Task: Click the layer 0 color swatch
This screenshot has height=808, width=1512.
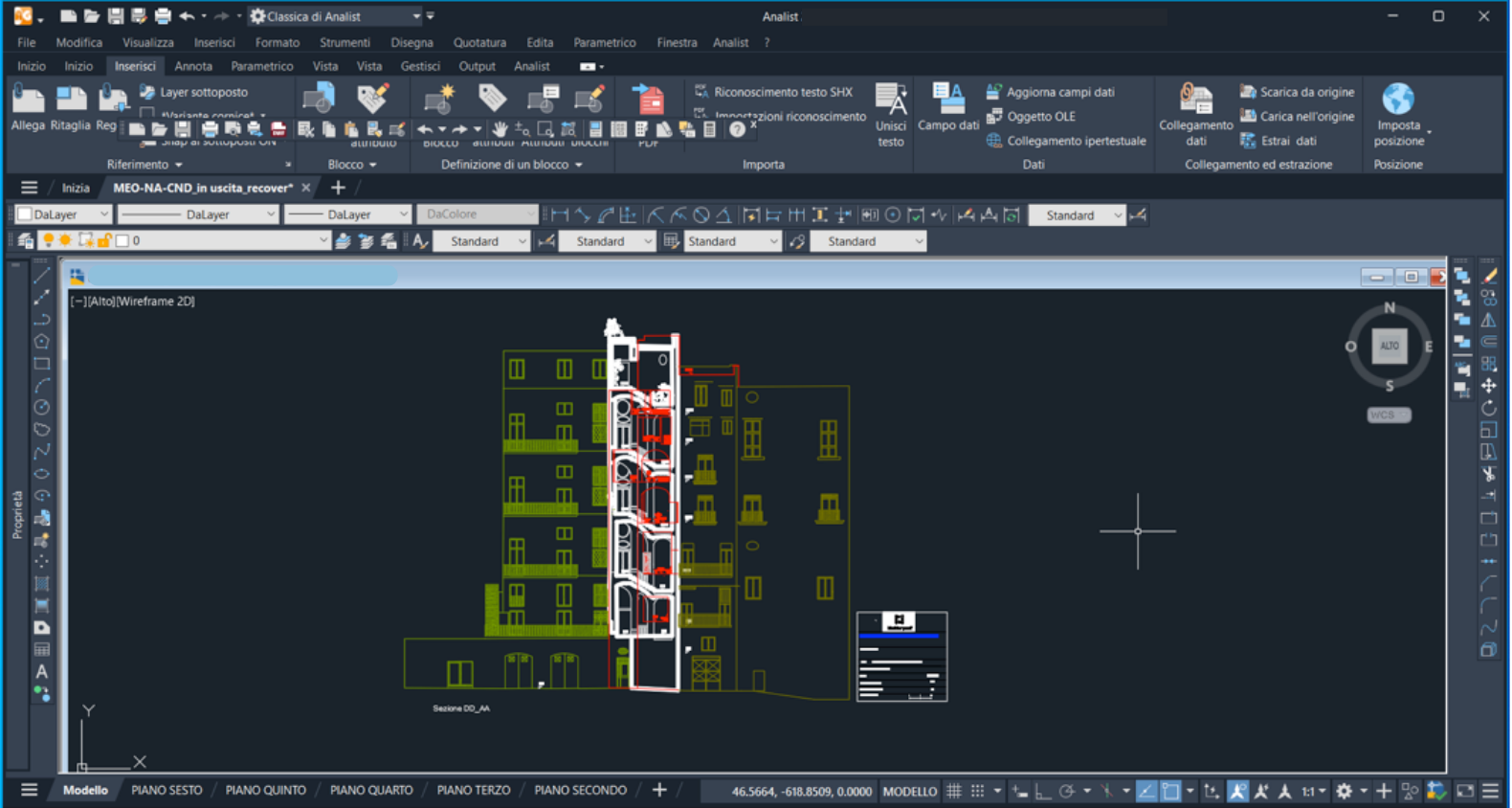Action: pos(122,241)
